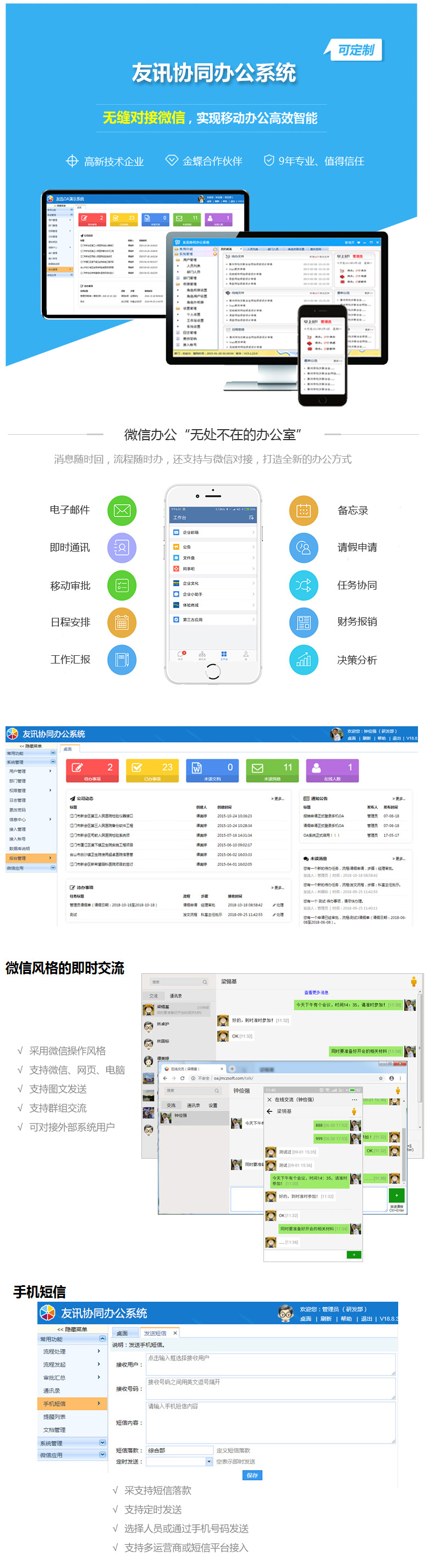Switch to the 发送短信 tab

pyautogui.click(x=155, y=1333)
